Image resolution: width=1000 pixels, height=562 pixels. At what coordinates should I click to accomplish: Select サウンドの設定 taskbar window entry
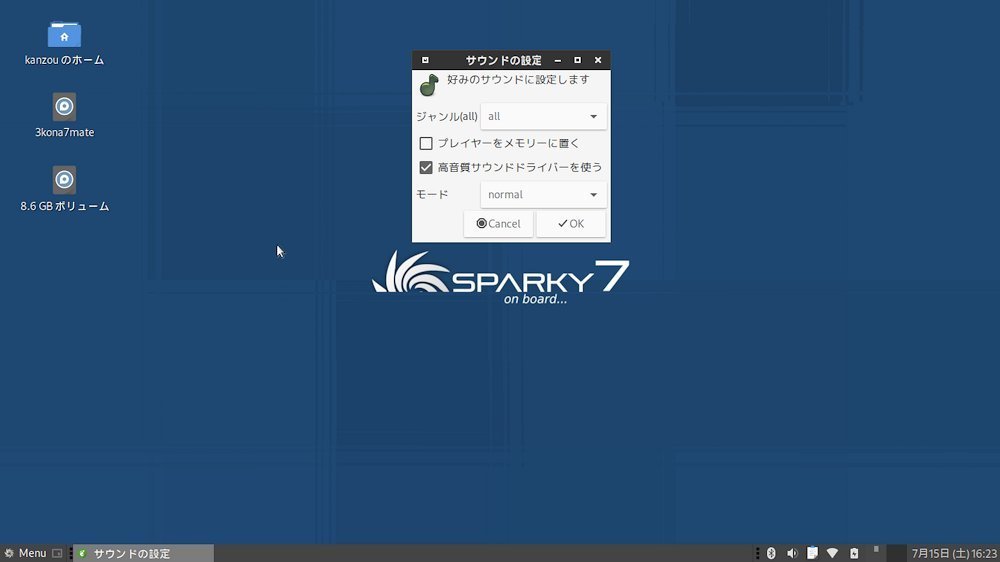point(144,553)
